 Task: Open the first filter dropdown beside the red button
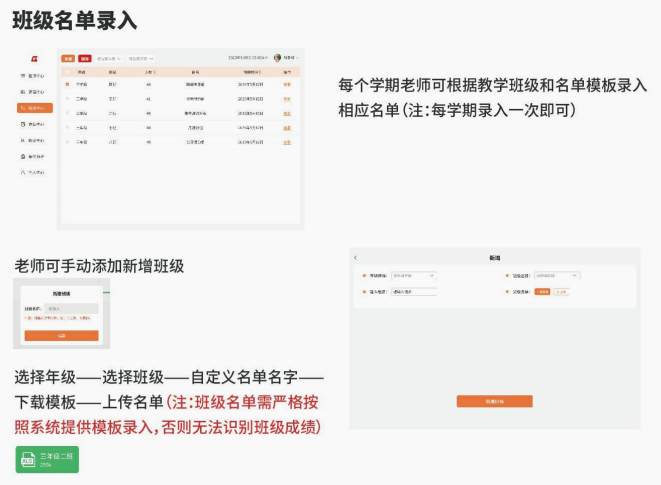click(109, 59)
